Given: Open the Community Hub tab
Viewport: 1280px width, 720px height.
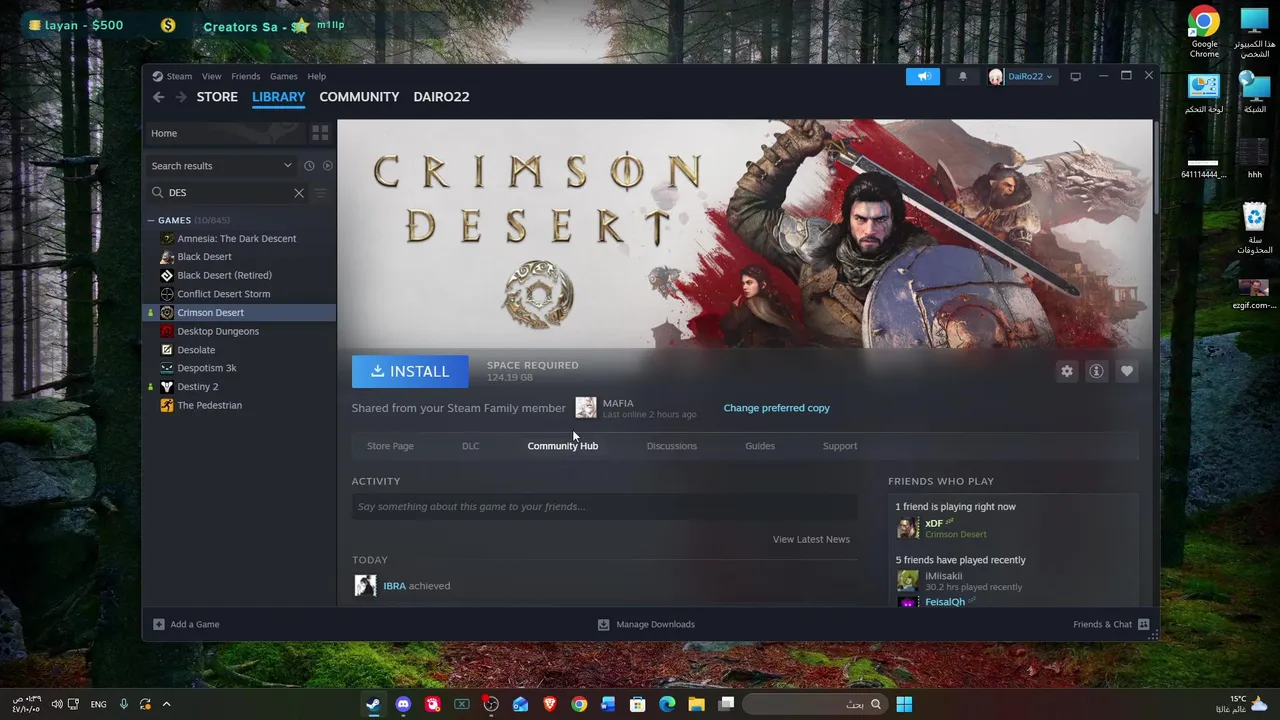Looking at the screenshot, I should [563, 446].
